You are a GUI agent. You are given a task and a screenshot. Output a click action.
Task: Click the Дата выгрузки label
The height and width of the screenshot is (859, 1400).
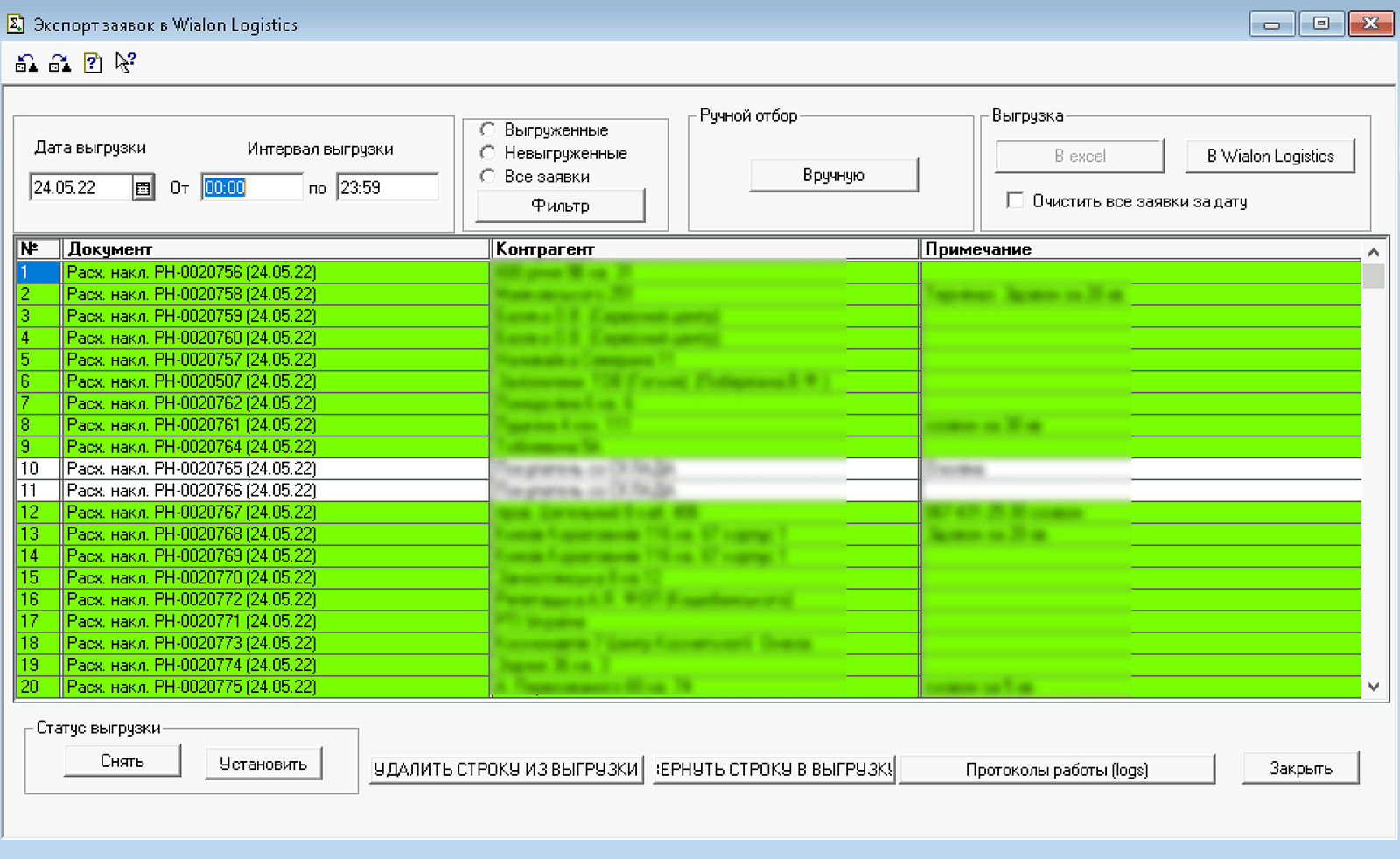[x=90, y=148]
